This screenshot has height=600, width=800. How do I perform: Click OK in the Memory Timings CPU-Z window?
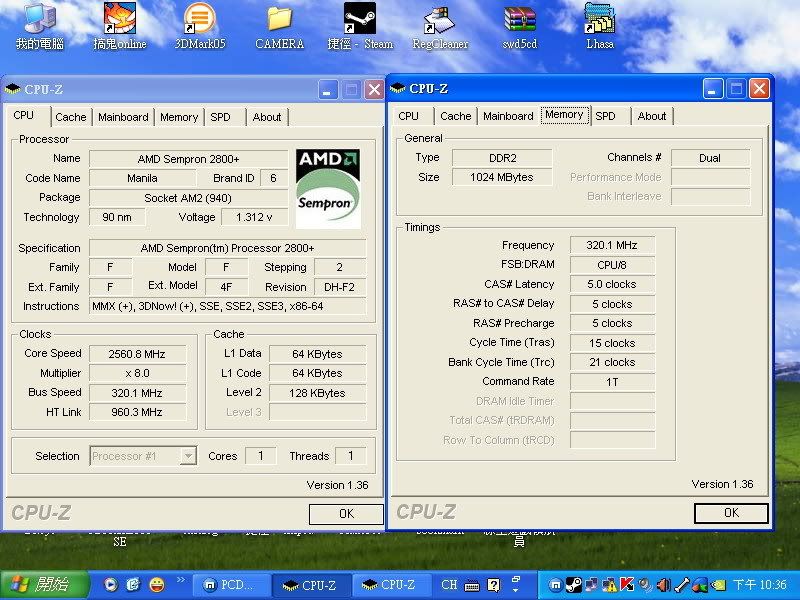(731, 513)
